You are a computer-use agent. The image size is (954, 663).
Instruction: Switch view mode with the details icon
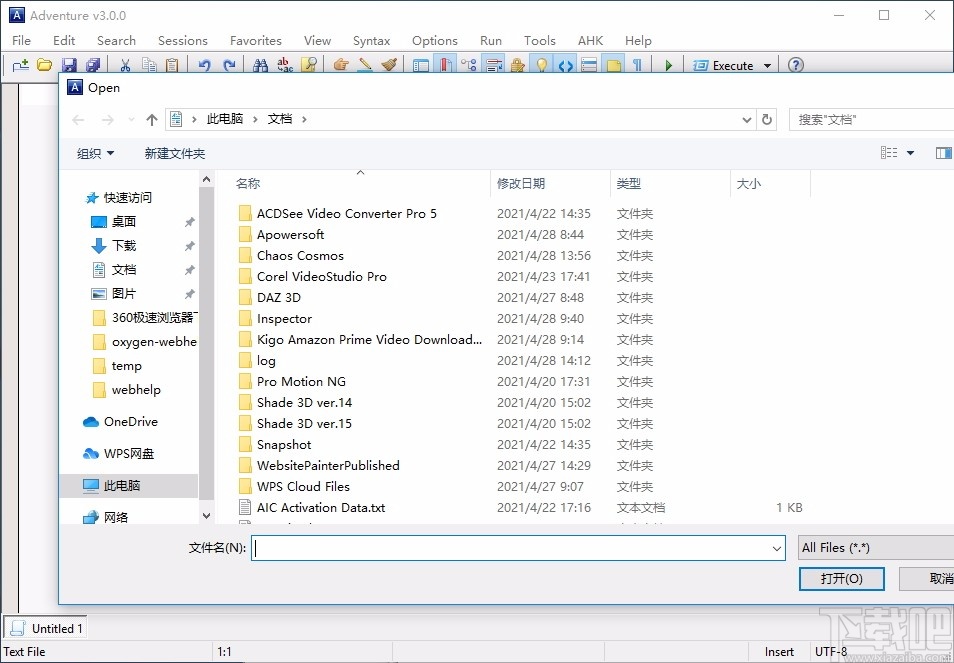tap(888, 152)
